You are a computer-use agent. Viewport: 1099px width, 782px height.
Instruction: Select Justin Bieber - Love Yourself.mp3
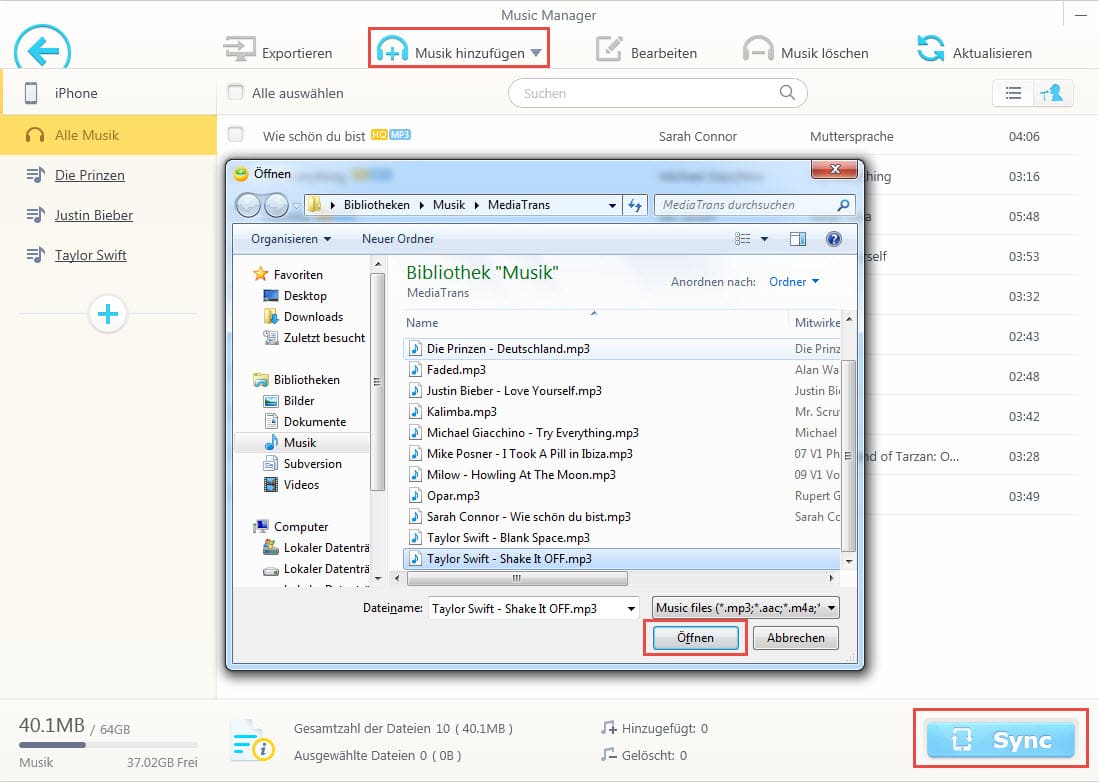pyautogui.click(x=514, y=390)
